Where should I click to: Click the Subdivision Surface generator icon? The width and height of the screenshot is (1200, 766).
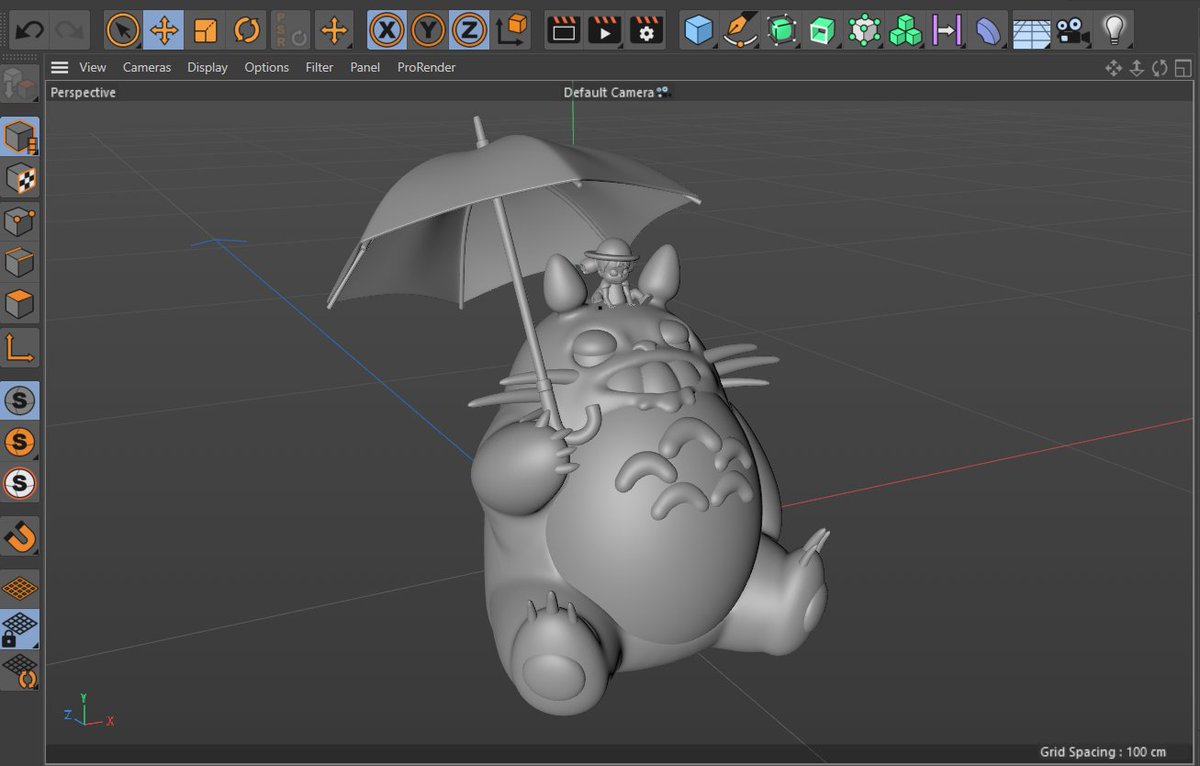point(782,30)
